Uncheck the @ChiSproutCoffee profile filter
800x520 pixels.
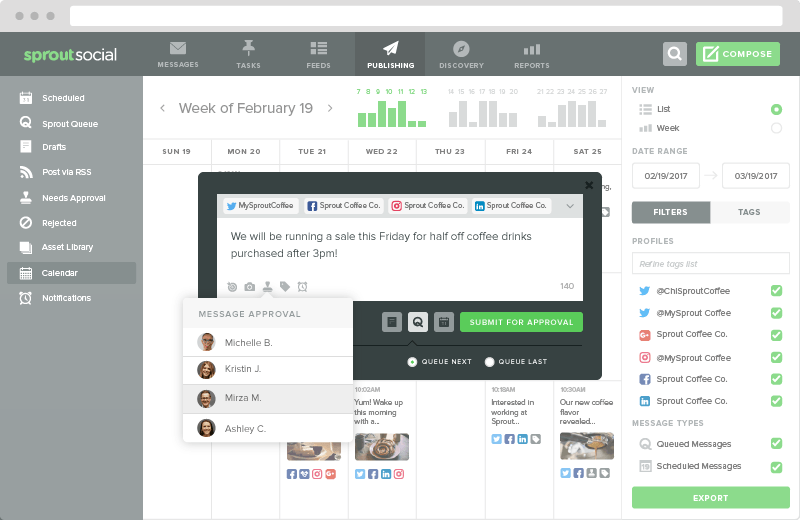[x=777, y=291]
